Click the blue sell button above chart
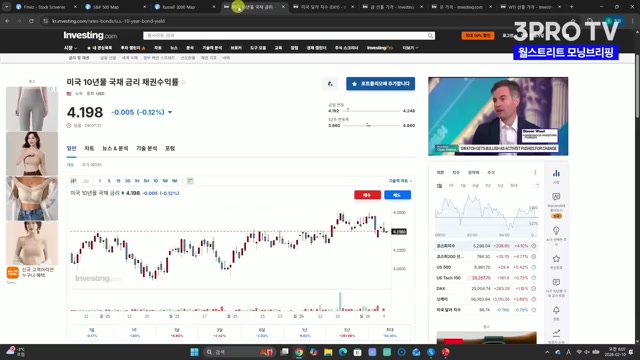 click(x=397, y=195)
